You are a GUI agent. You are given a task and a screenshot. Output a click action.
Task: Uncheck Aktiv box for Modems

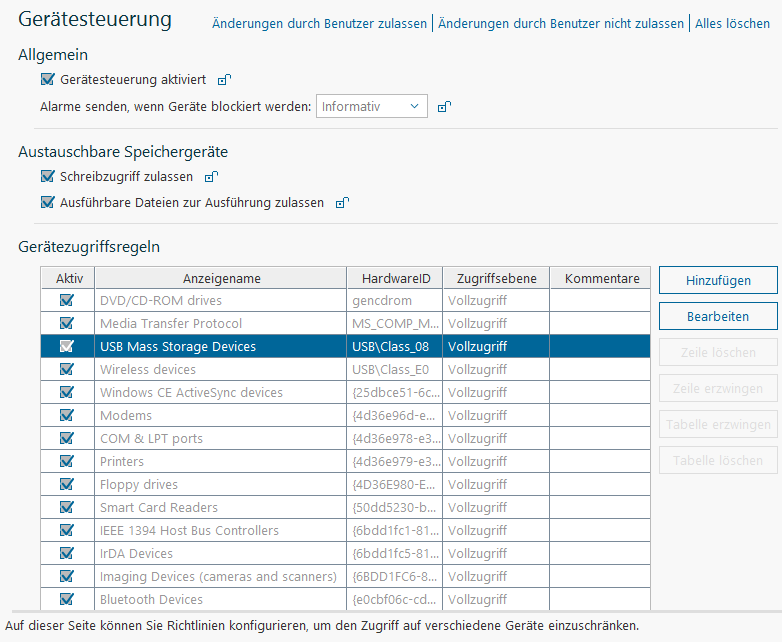coord(66,415)
